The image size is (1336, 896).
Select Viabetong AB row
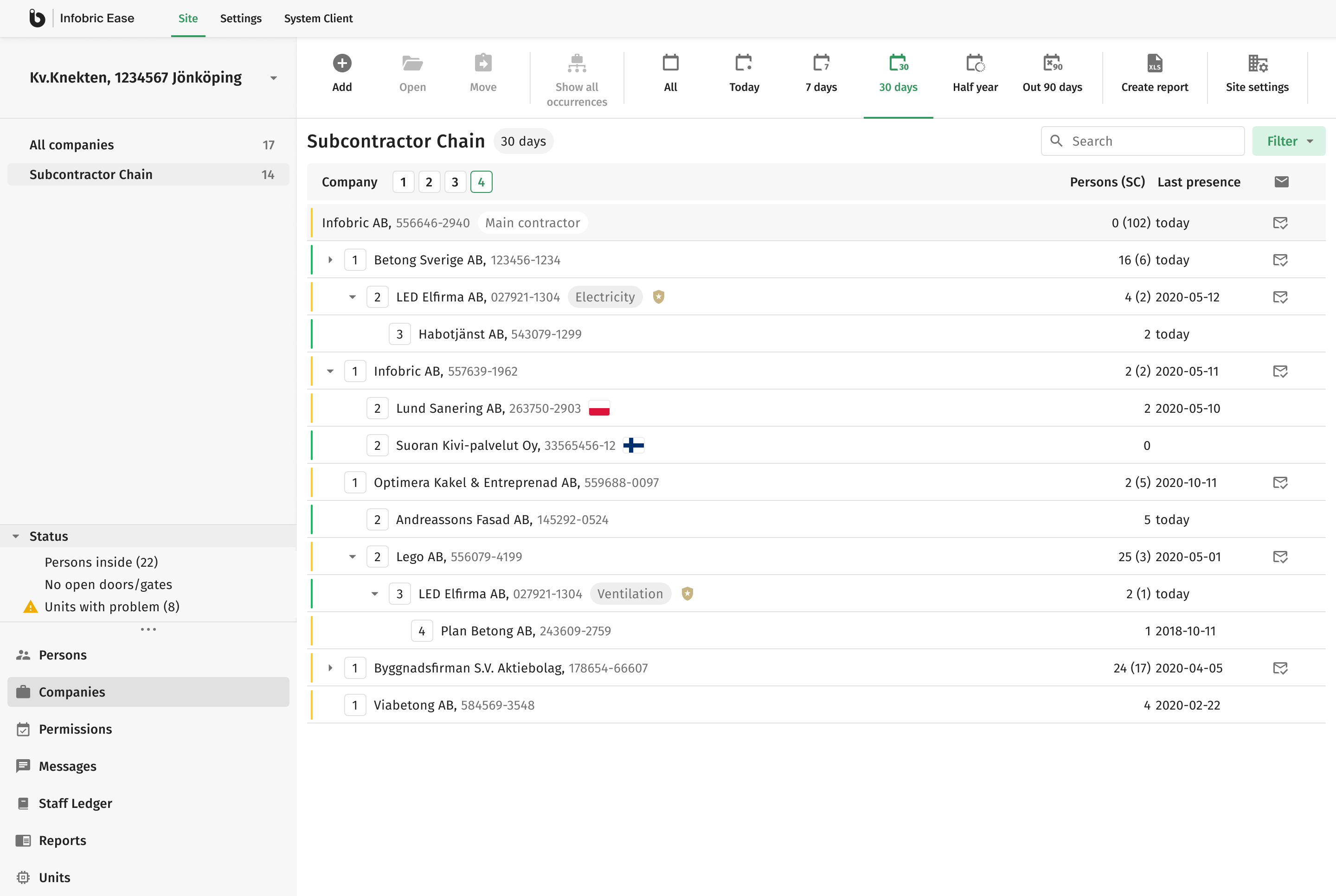point(816,705)
